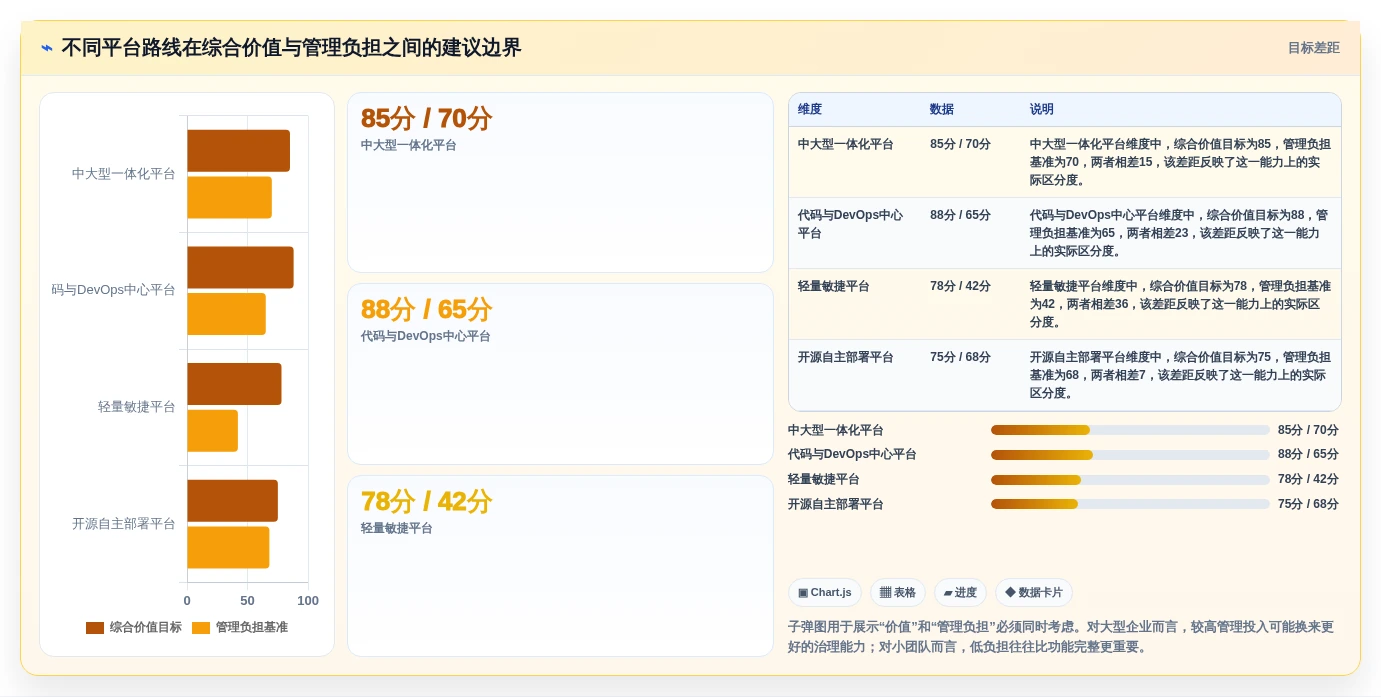The height and width of the screenshot is (697, 1381).
Task: Click the main card title text
Action: click(291, 48)
